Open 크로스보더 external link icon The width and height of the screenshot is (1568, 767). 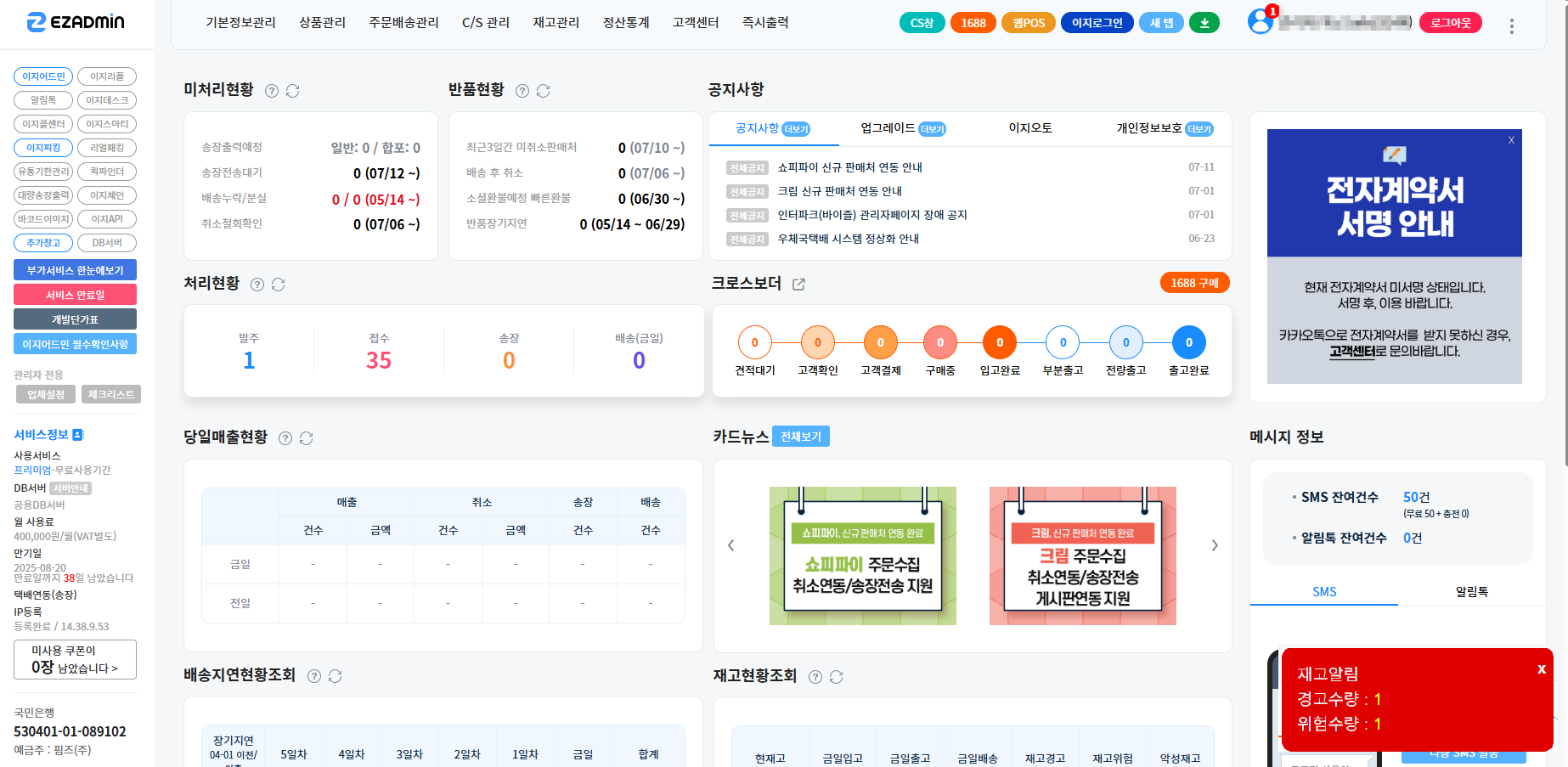pyautogui.click(x=798, y=285)
